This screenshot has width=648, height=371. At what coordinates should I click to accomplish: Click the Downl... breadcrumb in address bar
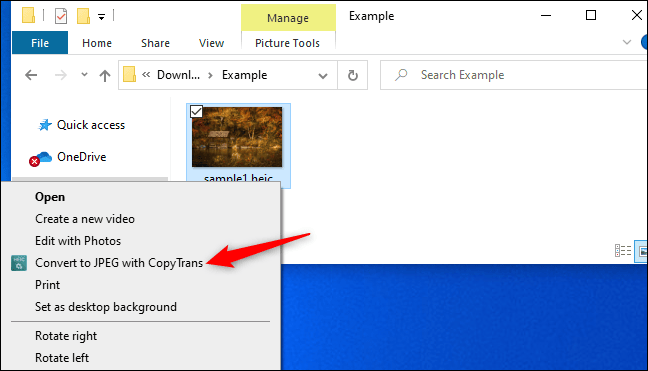coord(178,75)
